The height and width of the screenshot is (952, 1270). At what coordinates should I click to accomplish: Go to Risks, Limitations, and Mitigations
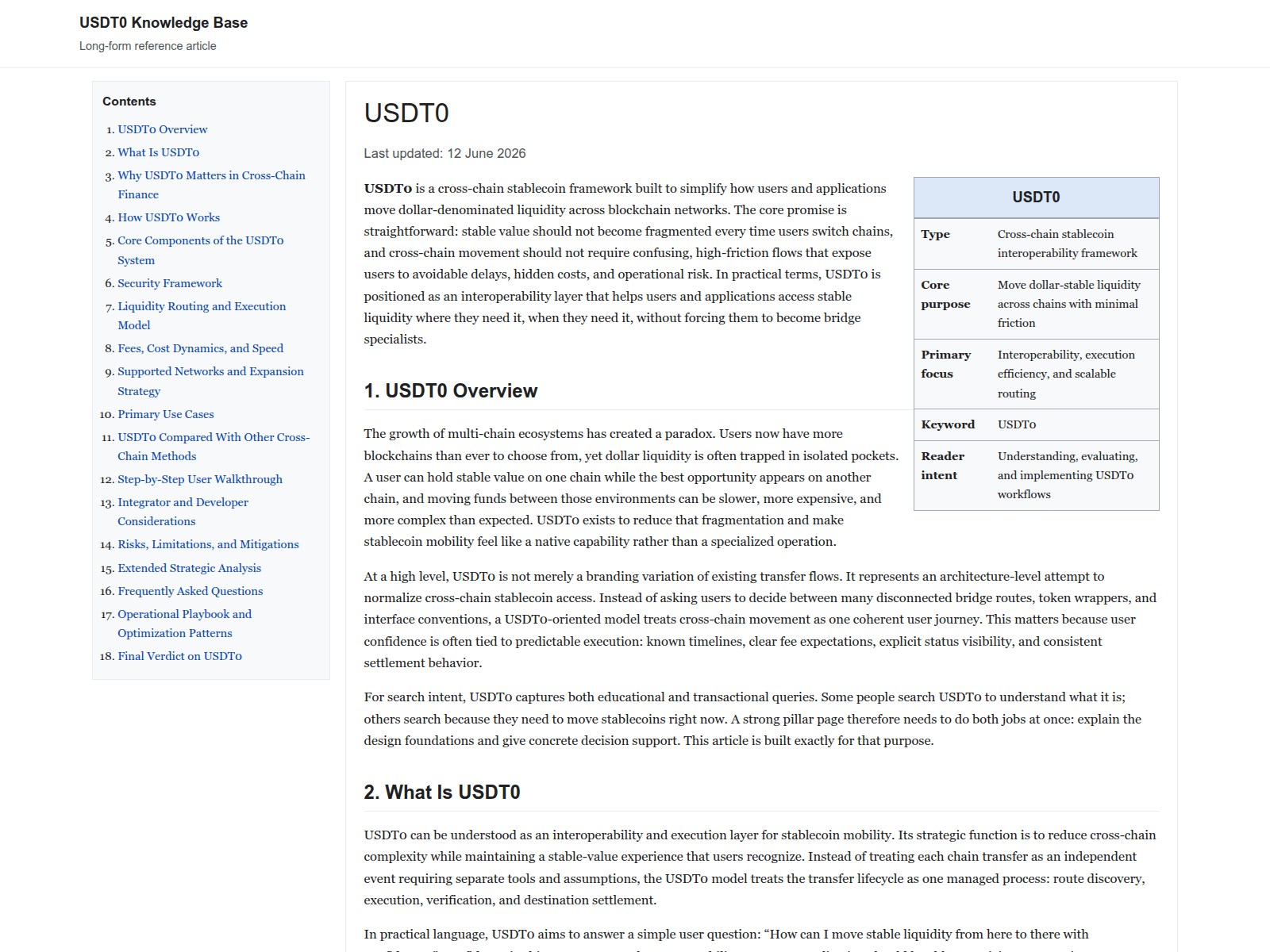tap(209, 544)
